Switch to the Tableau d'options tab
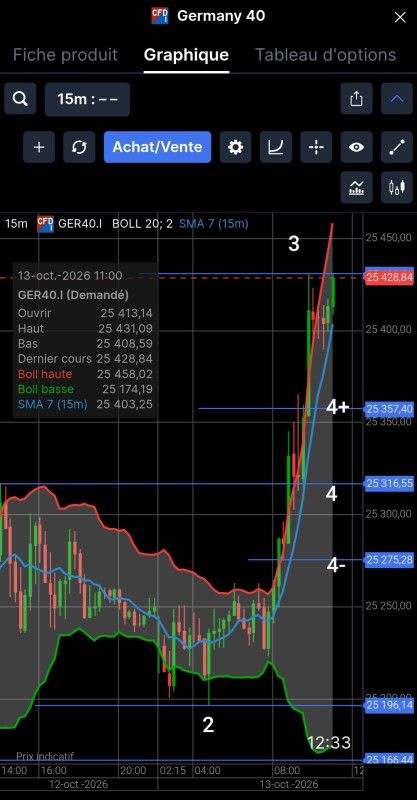The height and width of the screenshot is (800, 417). [x=326, y=55]
